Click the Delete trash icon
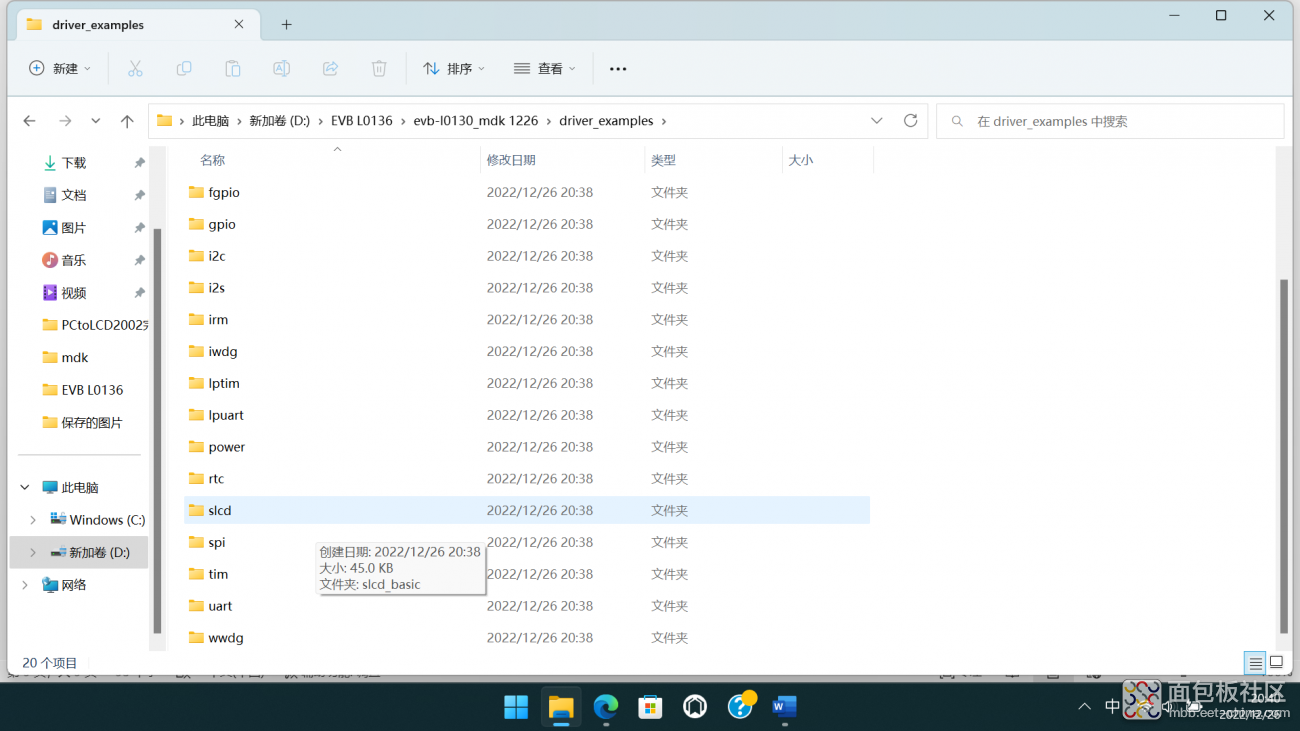The width and height of the screenshot is (1300, 731). 379,68
